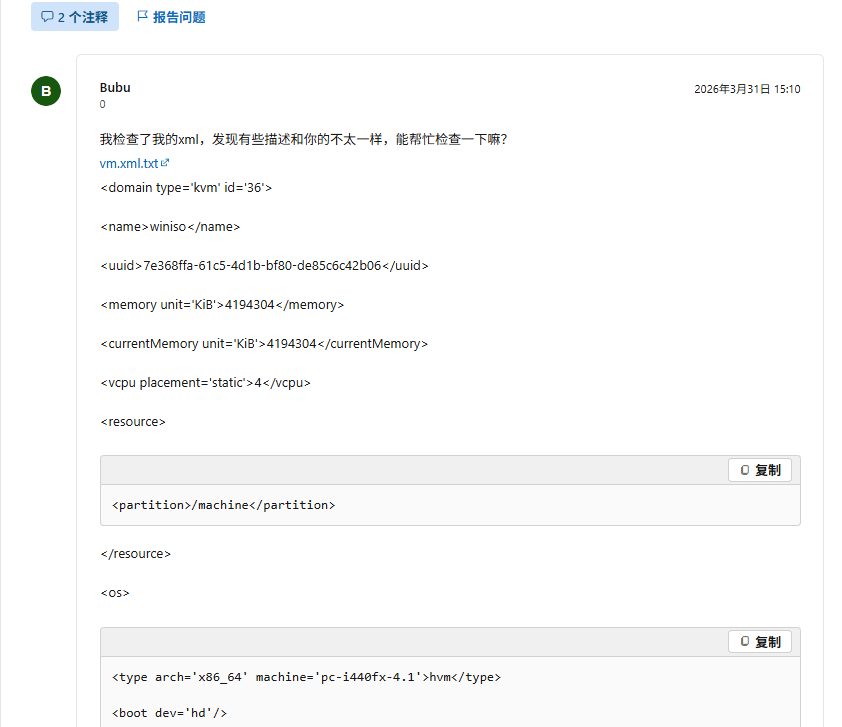Copy the type arch code block with 复制
The width and height of the screenshot is (842, 727).
(760, 642)
